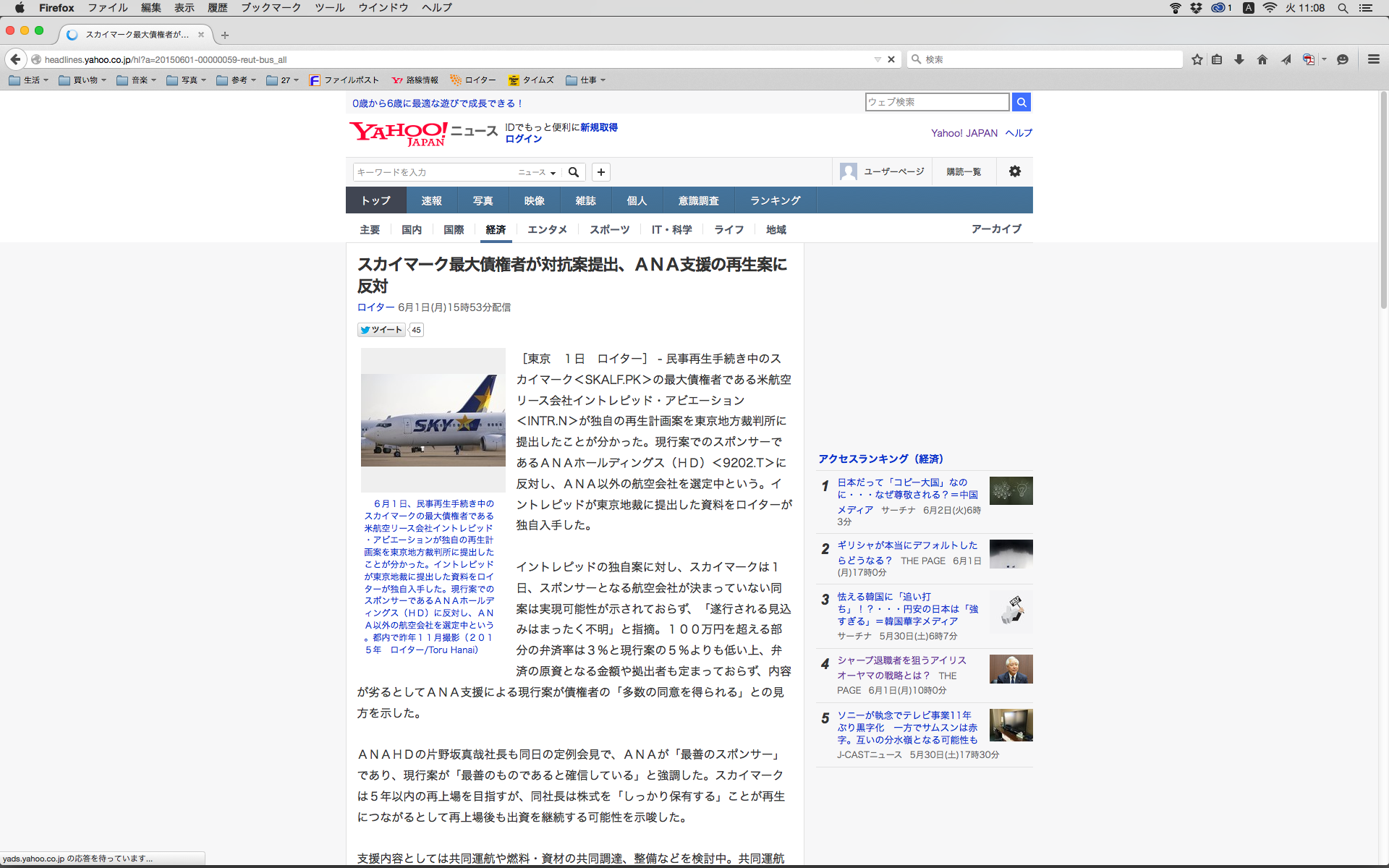Click the plus icon beside keyword search

600,172
